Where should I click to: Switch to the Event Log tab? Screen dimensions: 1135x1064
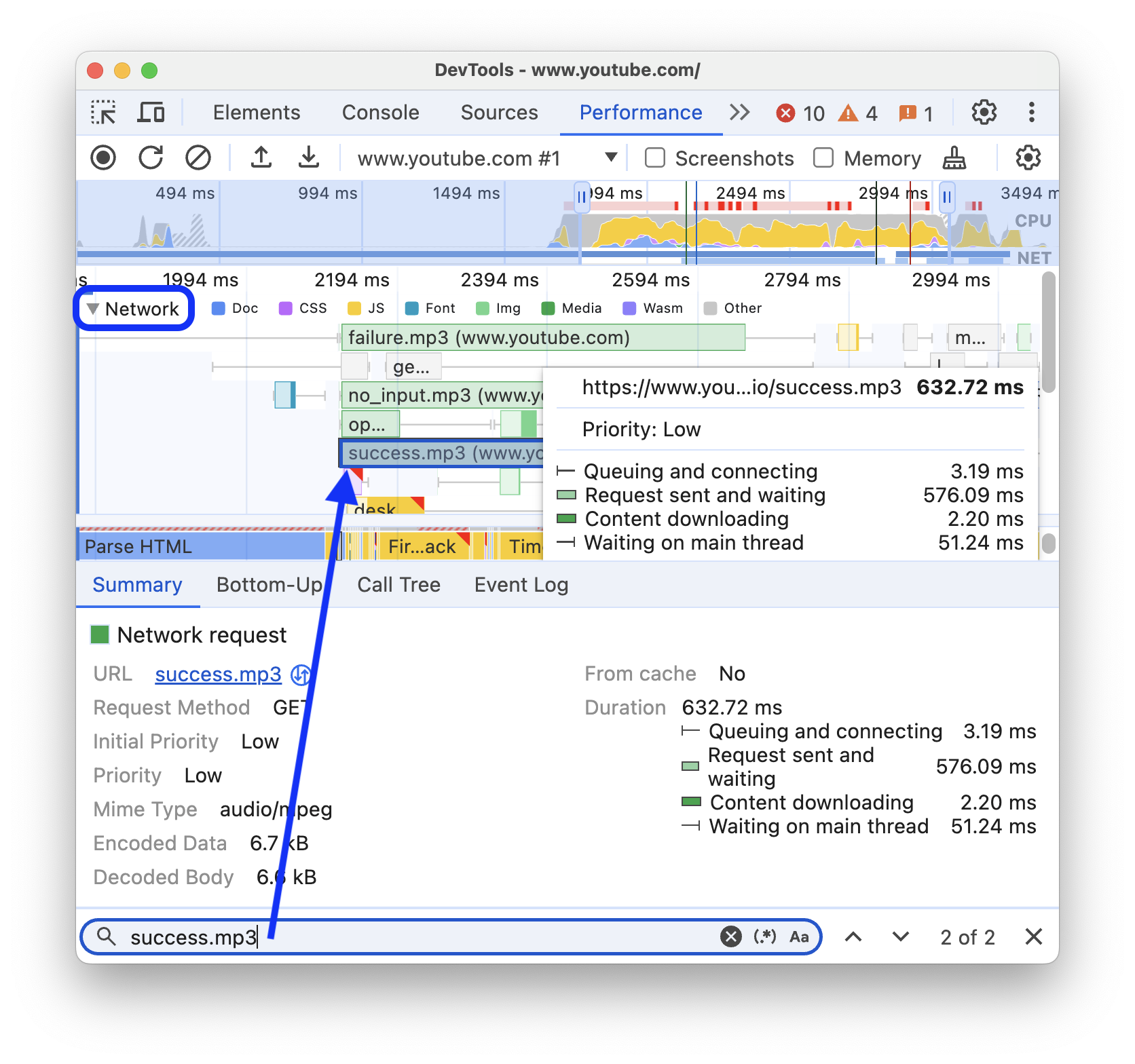[x=520, y=584]
